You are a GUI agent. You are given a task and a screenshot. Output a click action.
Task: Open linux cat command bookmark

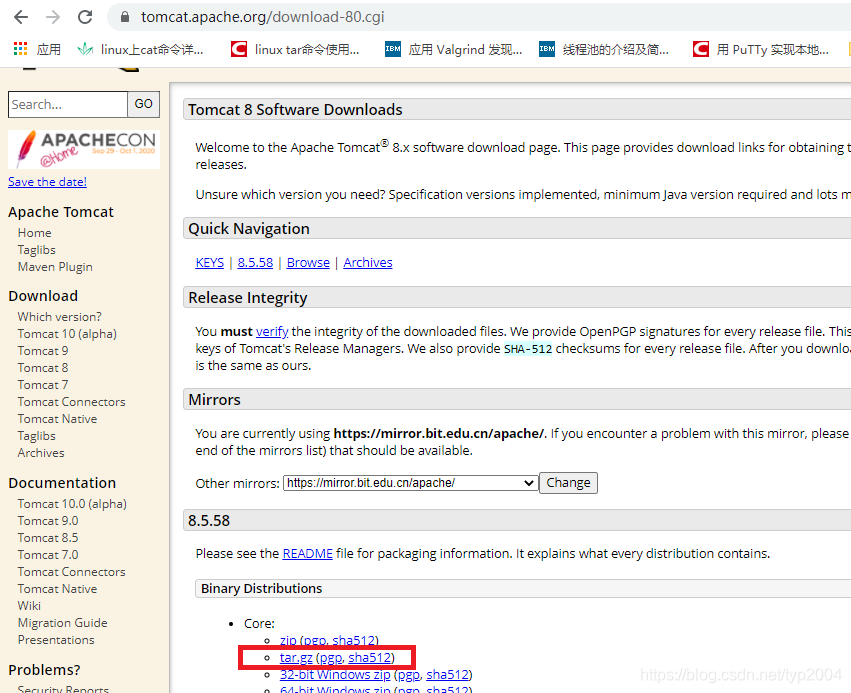141,49
